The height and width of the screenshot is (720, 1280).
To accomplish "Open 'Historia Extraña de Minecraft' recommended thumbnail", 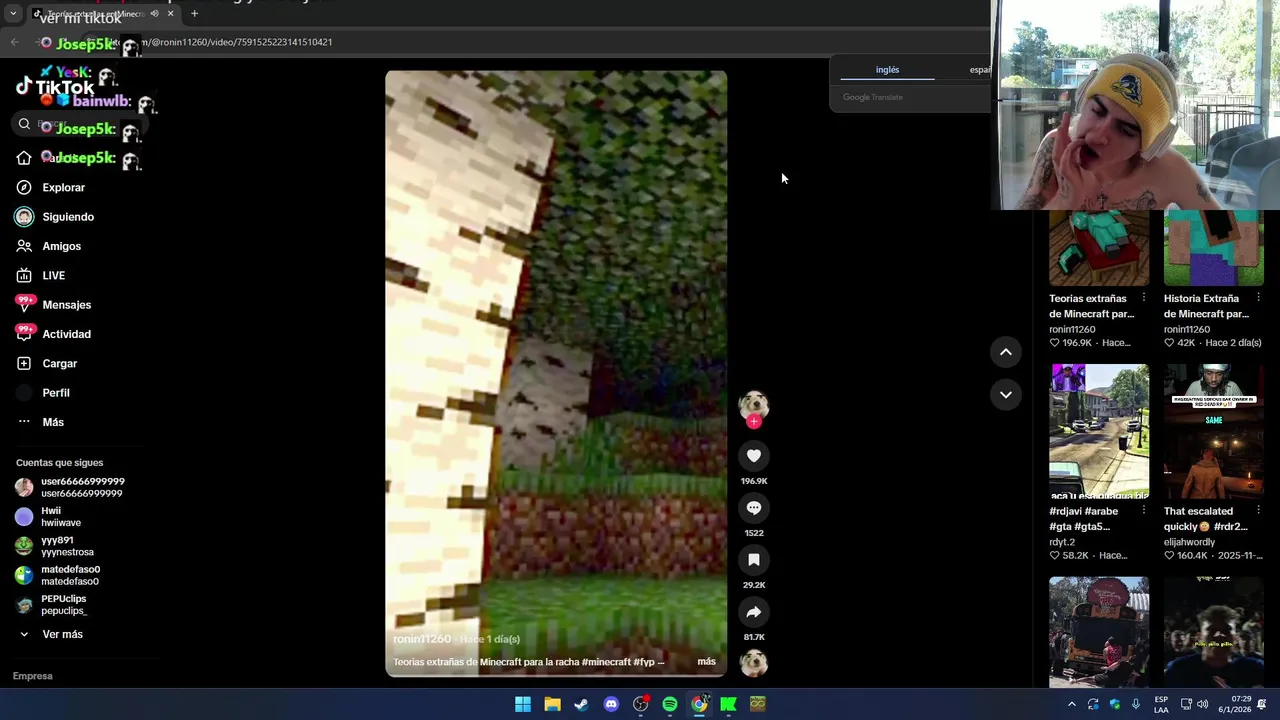I will 1213,249.
